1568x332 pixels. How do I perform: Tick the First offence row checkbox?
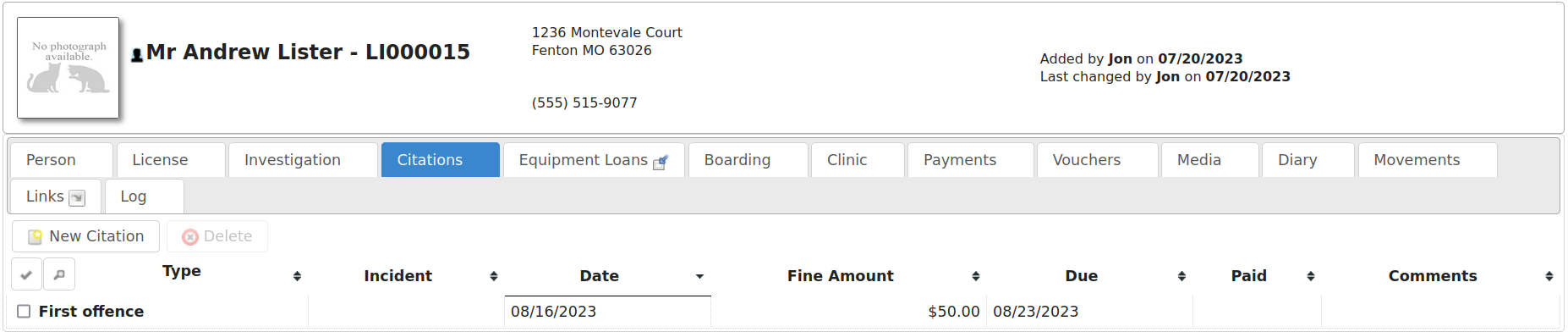coord(24,312)
